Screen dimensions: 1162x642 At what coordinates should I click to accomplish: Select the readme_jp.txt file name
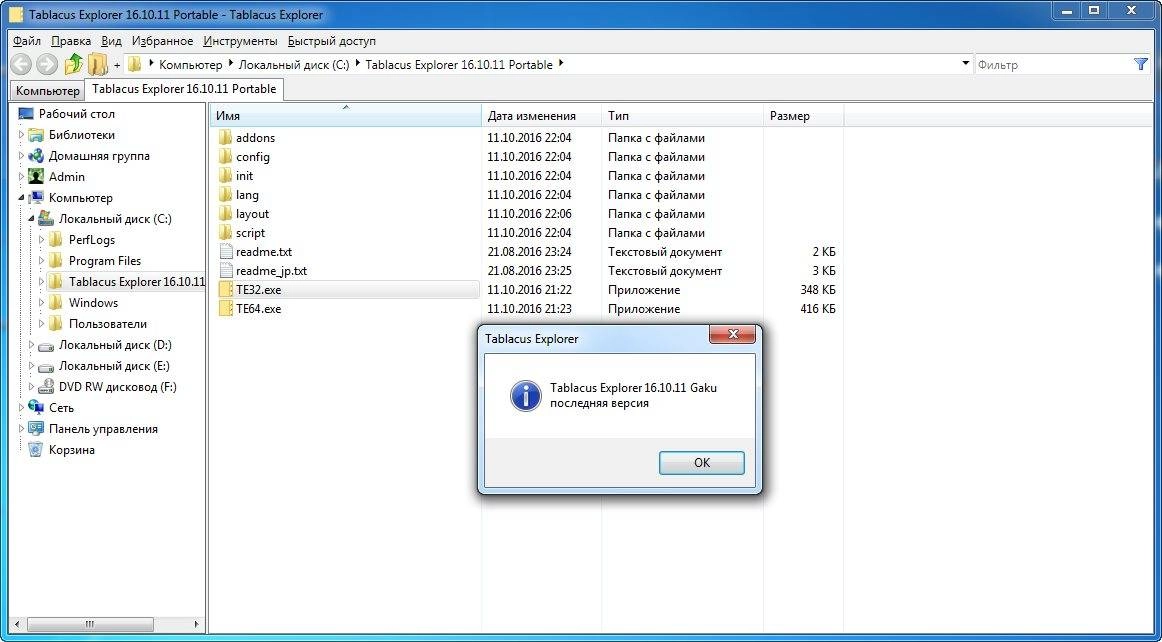click(271, 271)
